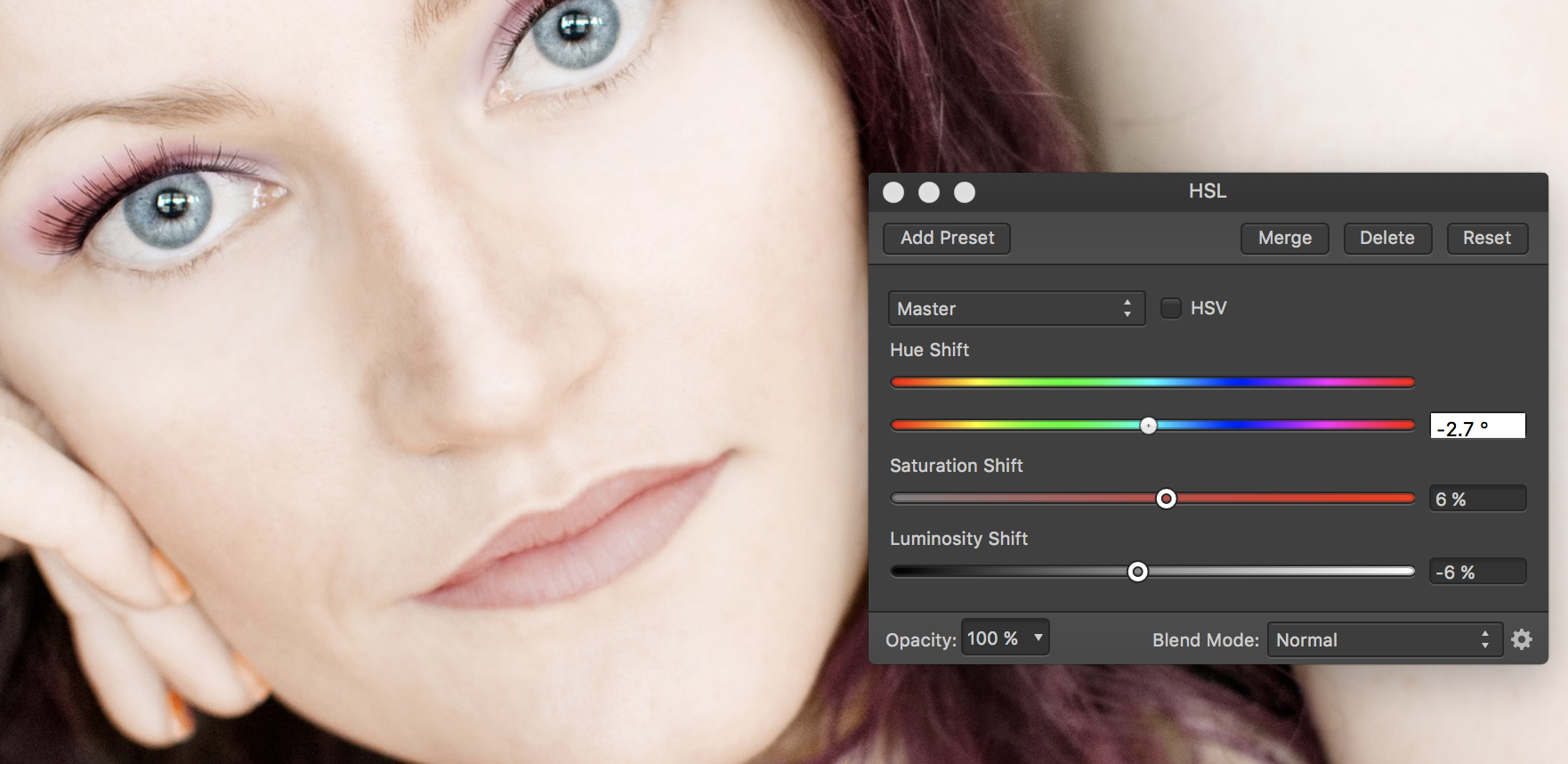Close the HSL dialog window
This screenshot has width=1568, height=764.
(893, 192)
